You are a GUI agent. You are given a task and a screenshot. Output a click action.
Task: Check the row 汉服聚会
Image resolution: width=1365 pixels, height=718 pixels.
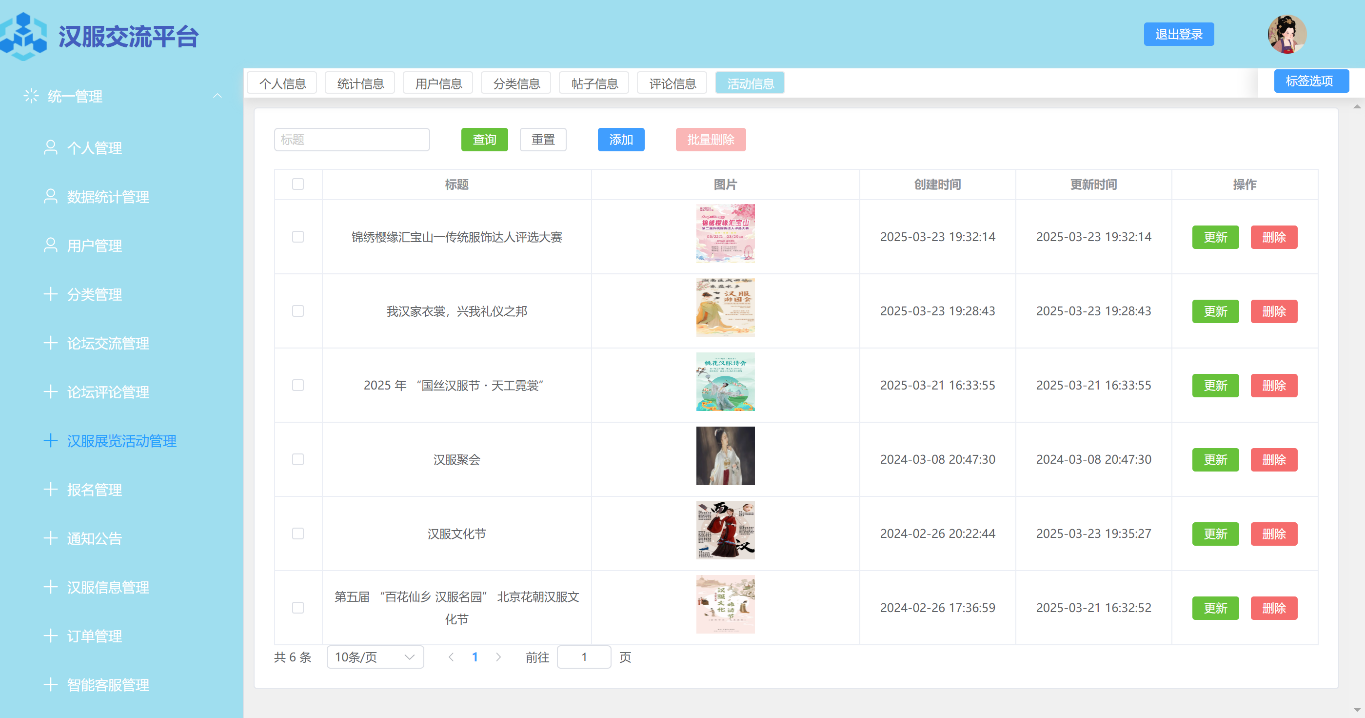298,459
